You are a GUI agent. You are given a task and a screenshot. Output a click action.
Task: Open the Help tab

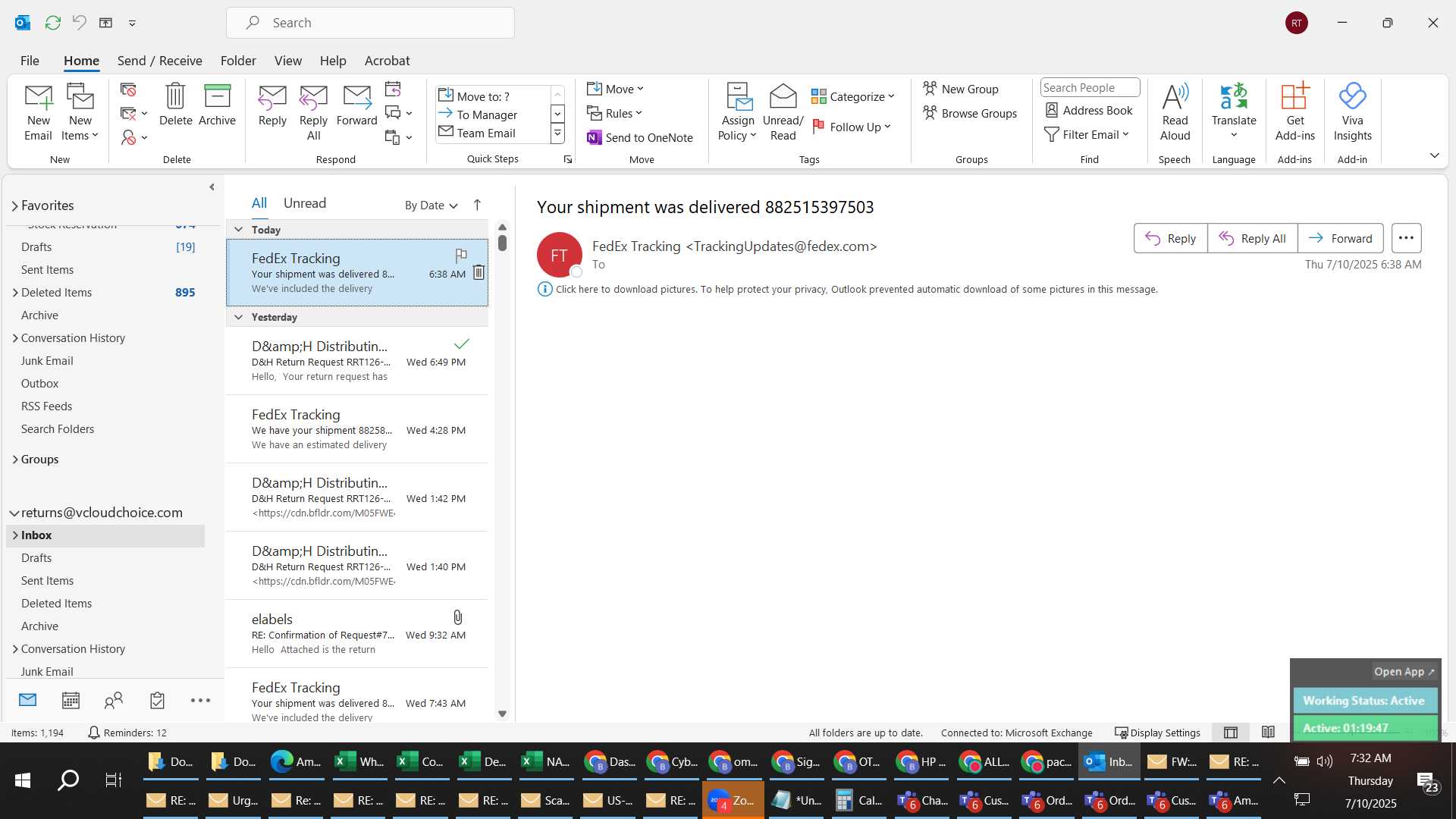click(333, 61)
